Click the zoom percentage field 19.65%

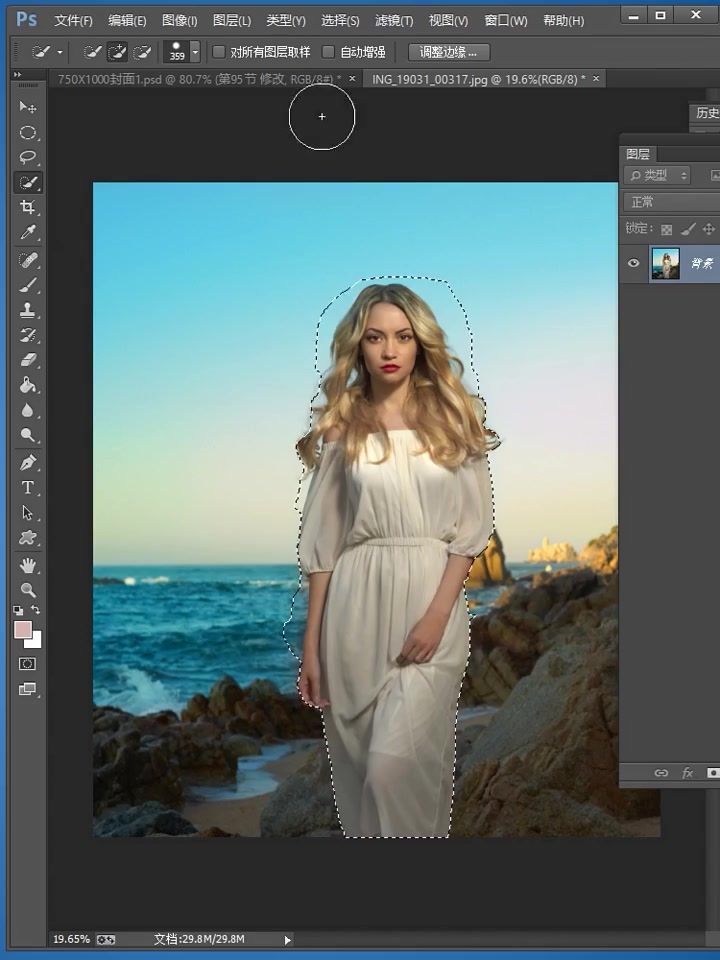71,939
